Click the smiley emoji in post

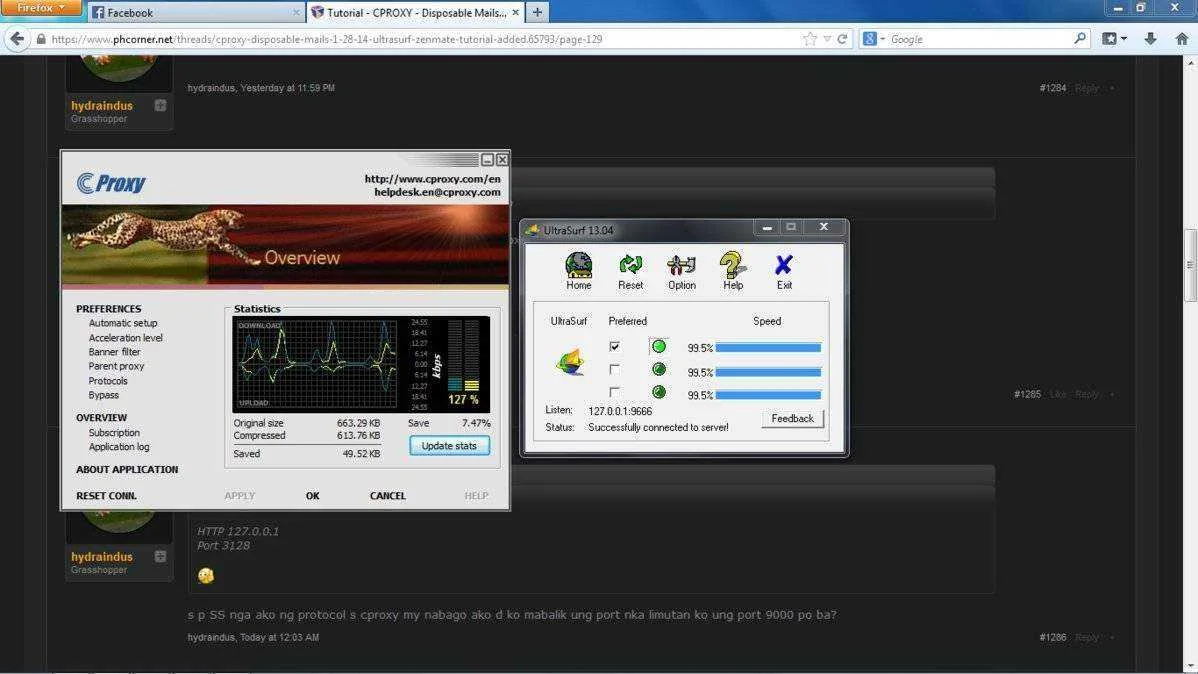click(206, 575)
